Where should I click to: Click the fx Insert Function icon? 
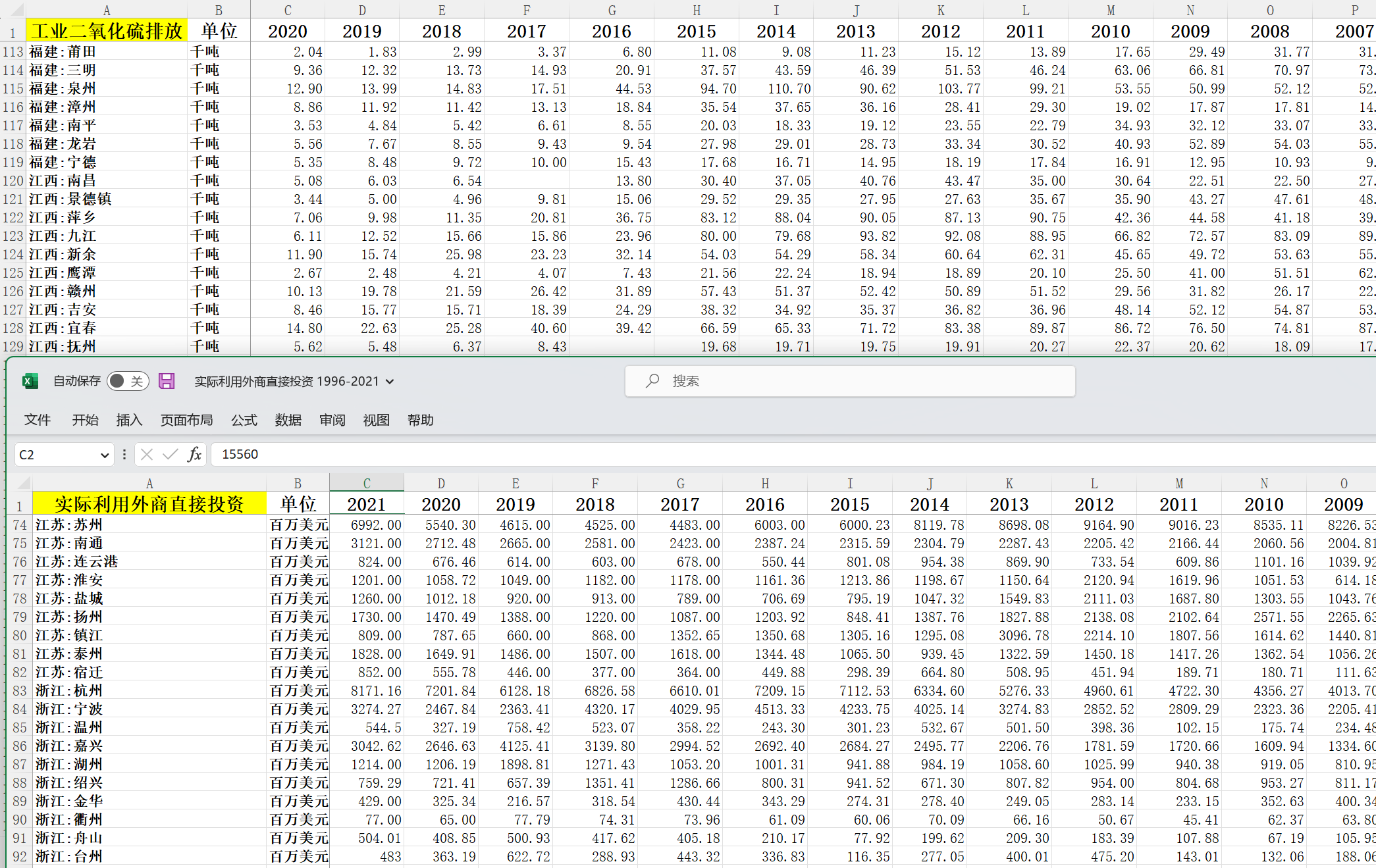tap(194, 454)
